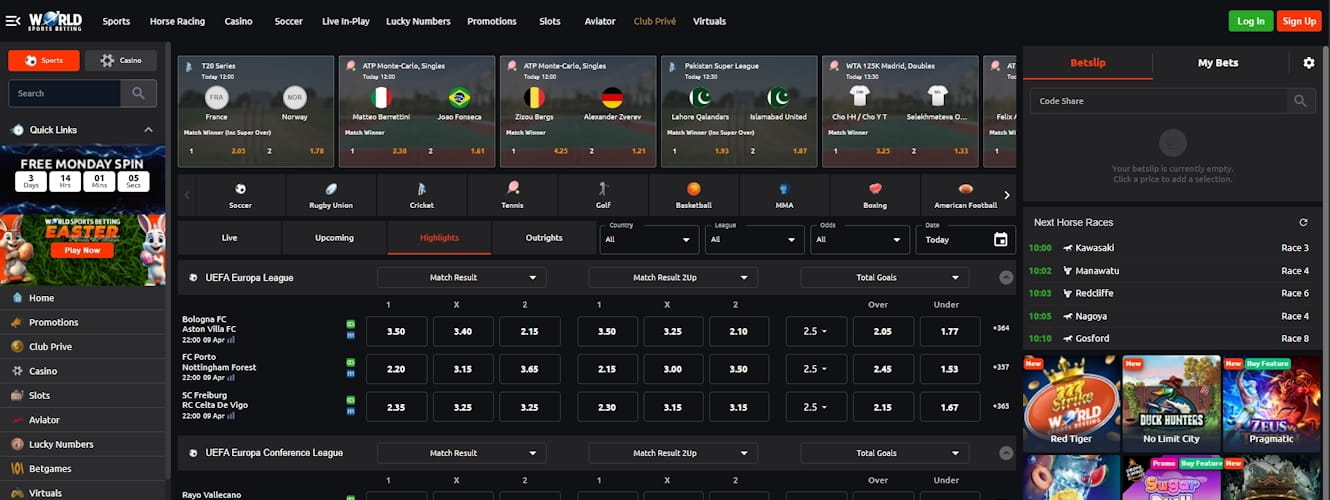
Task: Click the green Log In button
Action: 1250,21
